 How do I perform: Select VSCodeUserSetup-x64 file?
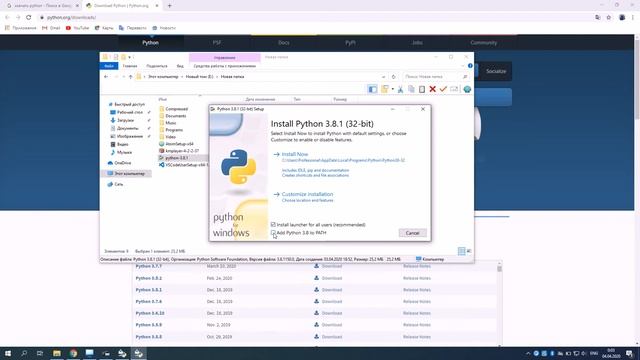[183, 165]
